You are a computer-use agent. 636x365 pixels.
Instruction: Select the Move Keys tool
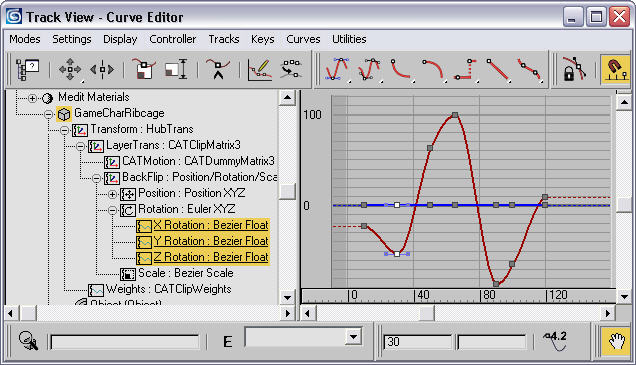(70, 70)
